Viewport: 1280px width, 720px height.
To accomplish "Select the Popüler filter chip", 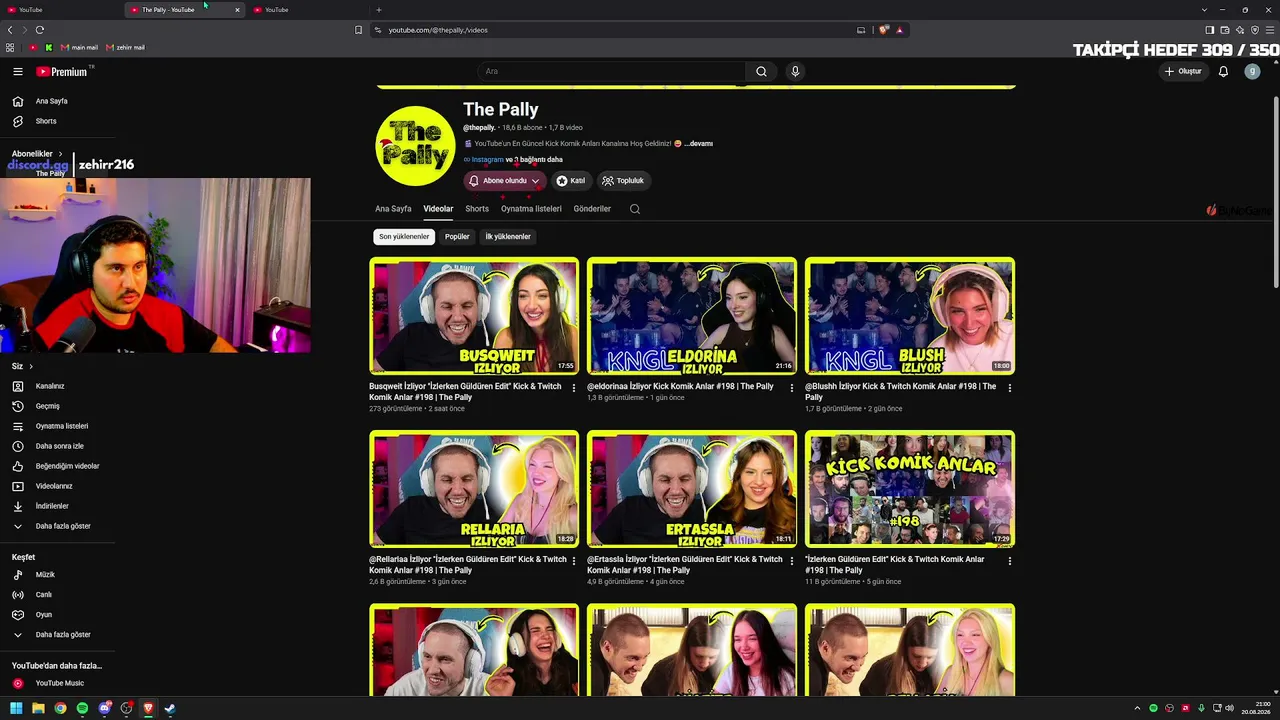I will [457, 237].
